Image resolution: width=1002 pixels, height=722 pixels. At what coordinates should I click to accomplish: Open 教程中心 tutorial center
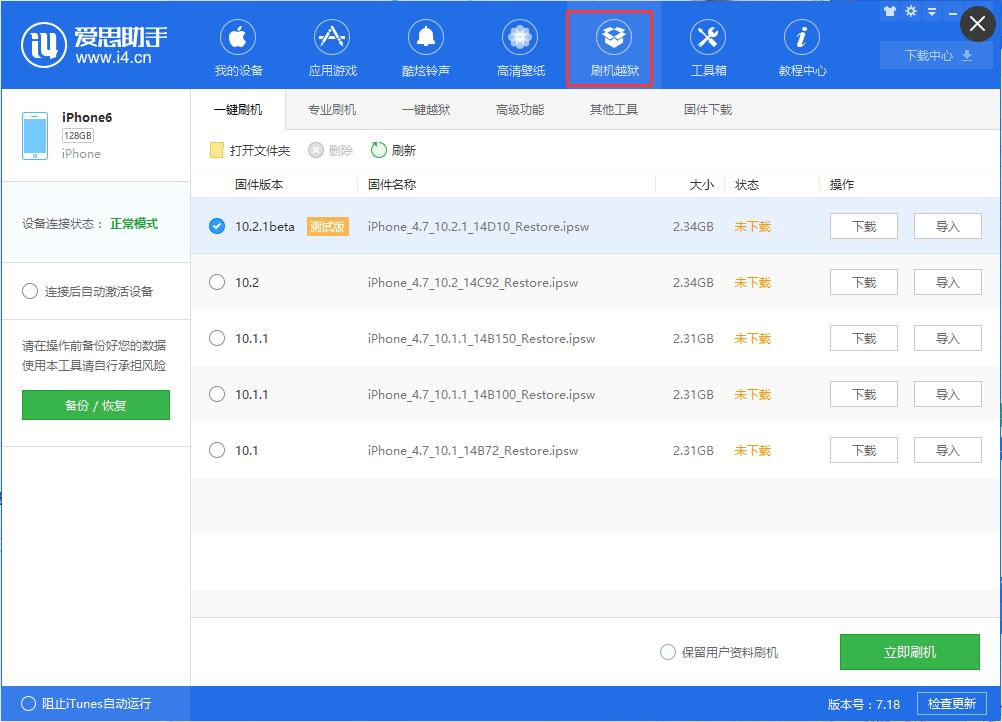click(800, 47)
